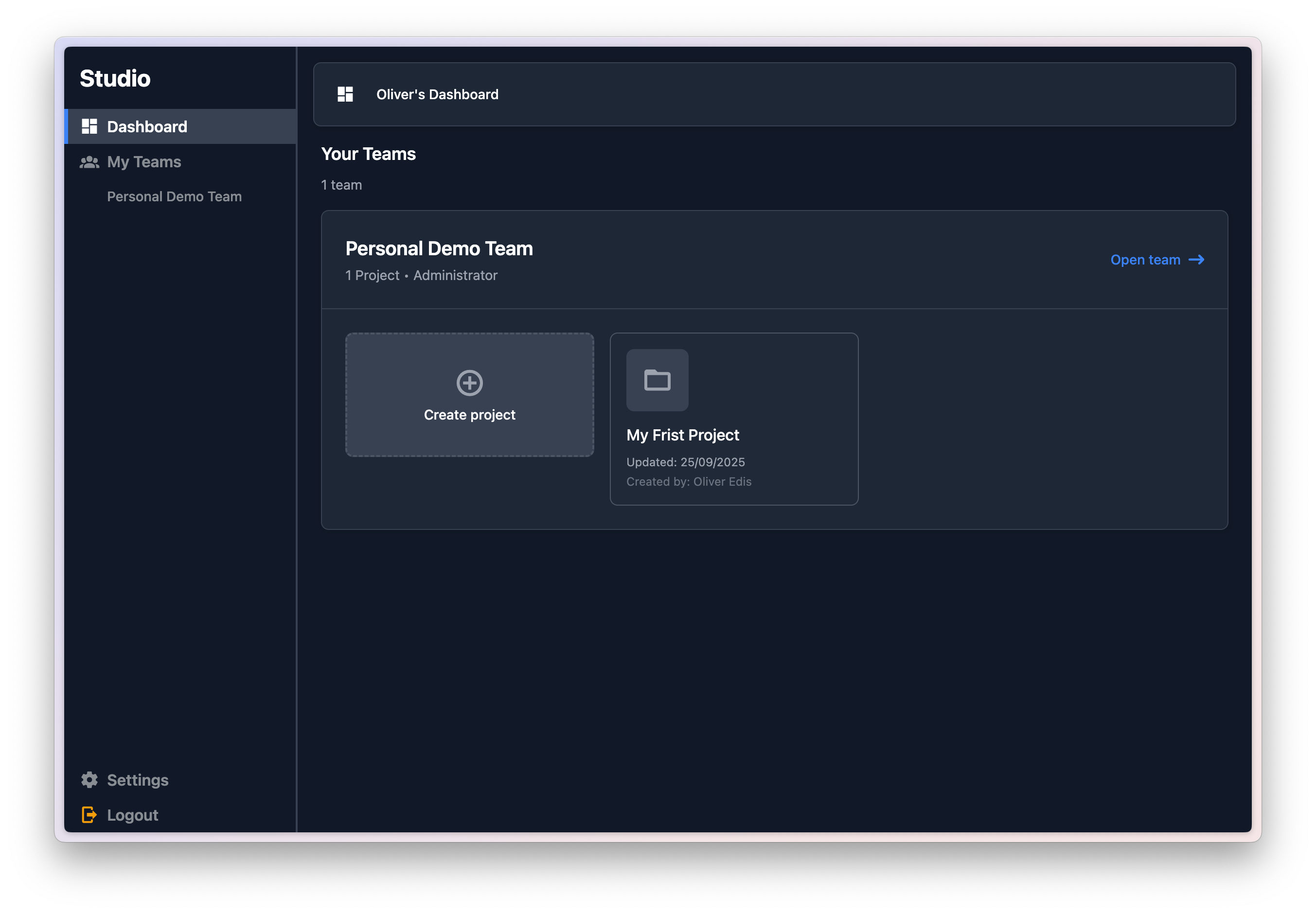
Task: Click the plus icon inside Create project
Action: 469,383
